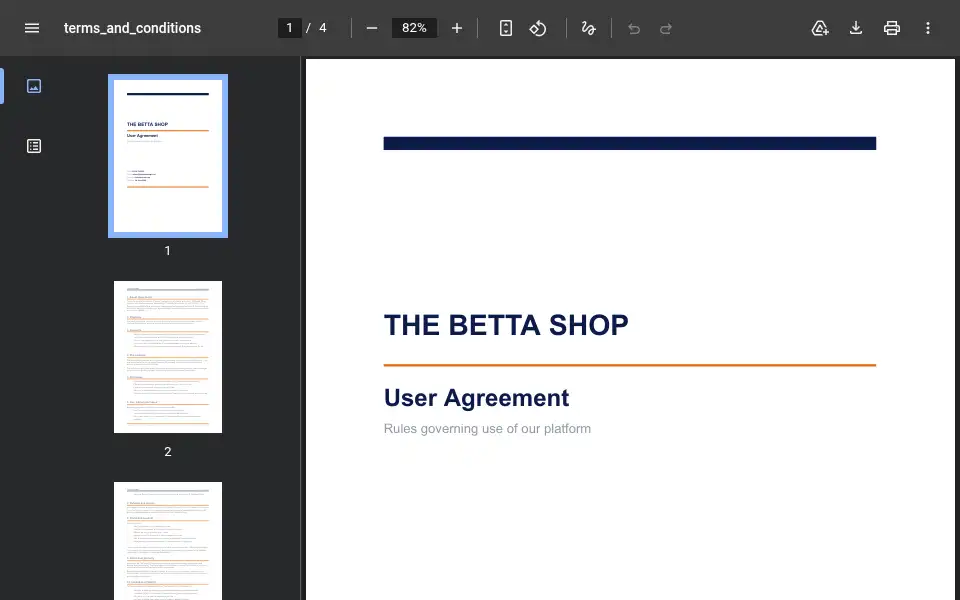Select the draw annotation tool
Image resolution: width=960 pixels, height=600 pixels.
tap(588, 28)
